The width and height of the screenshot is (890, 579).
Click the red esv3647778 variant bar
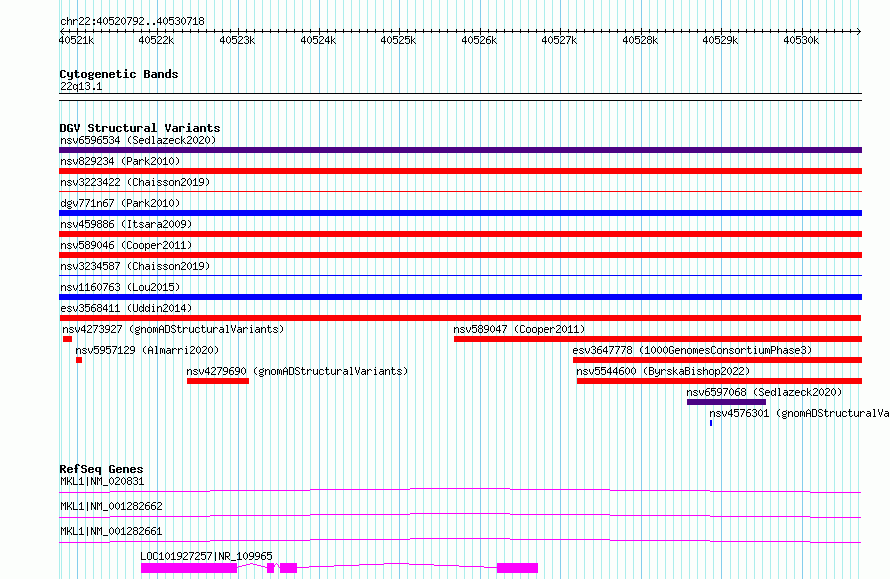click(717, 360)
